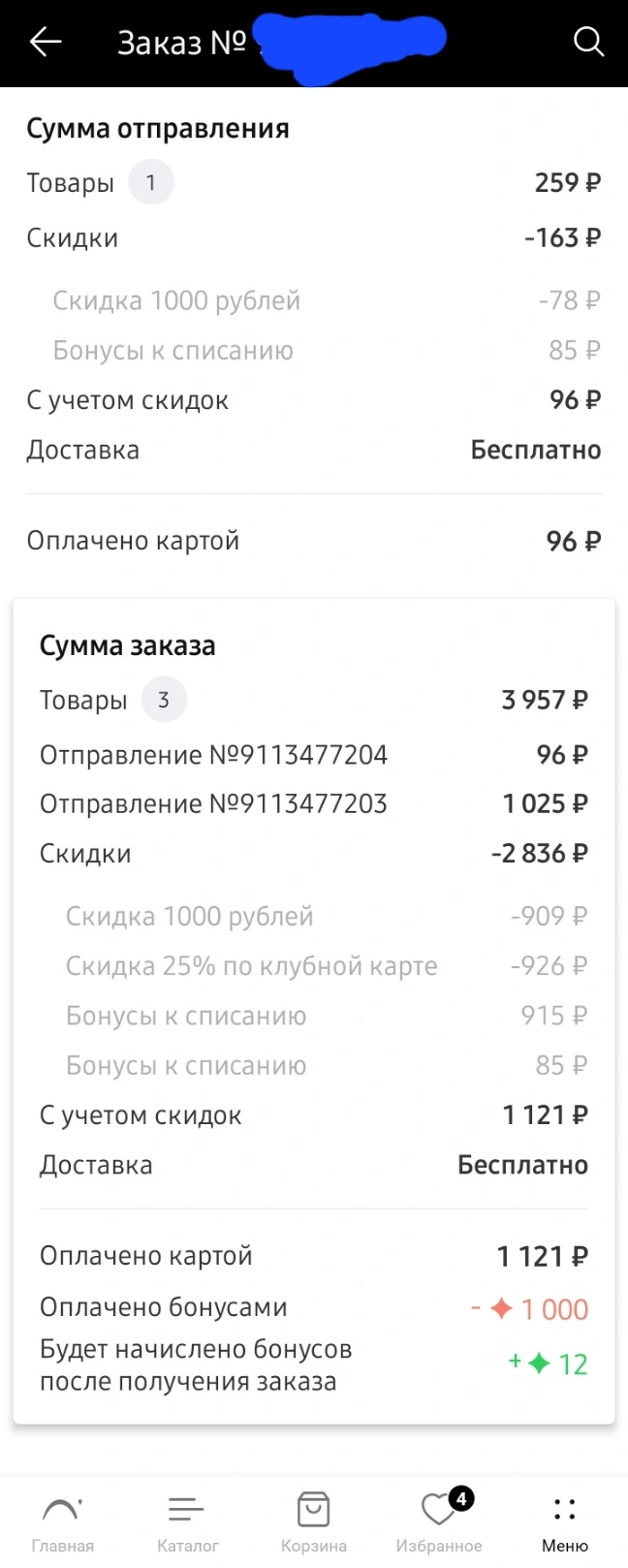Tap the red bonus star icon

tap(501, 1308)
